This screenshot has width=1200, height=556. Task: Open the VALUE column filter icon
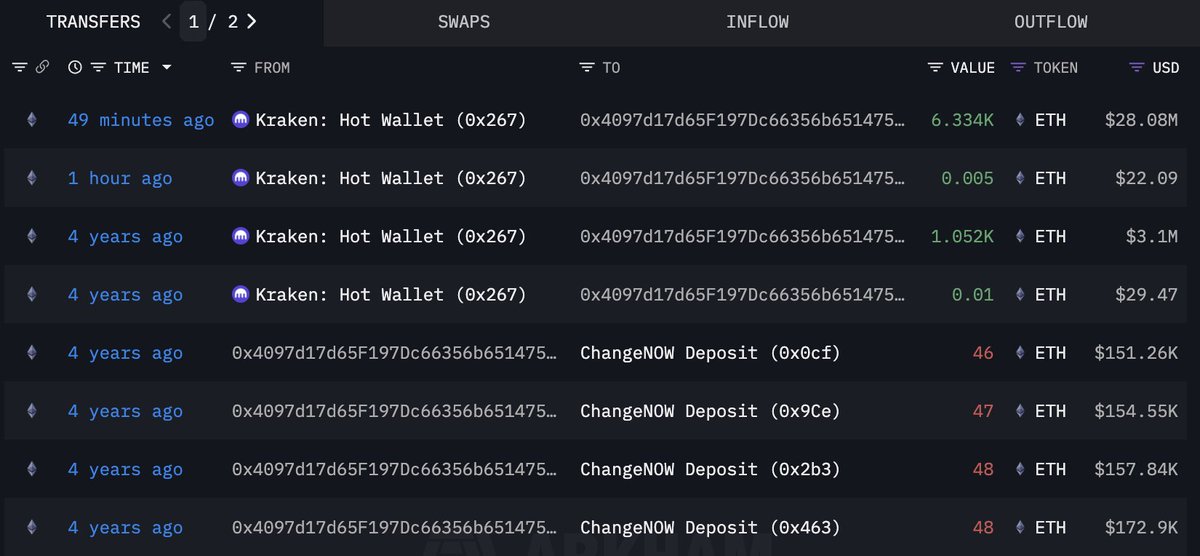pyautogui.click(x=935, y=68)
